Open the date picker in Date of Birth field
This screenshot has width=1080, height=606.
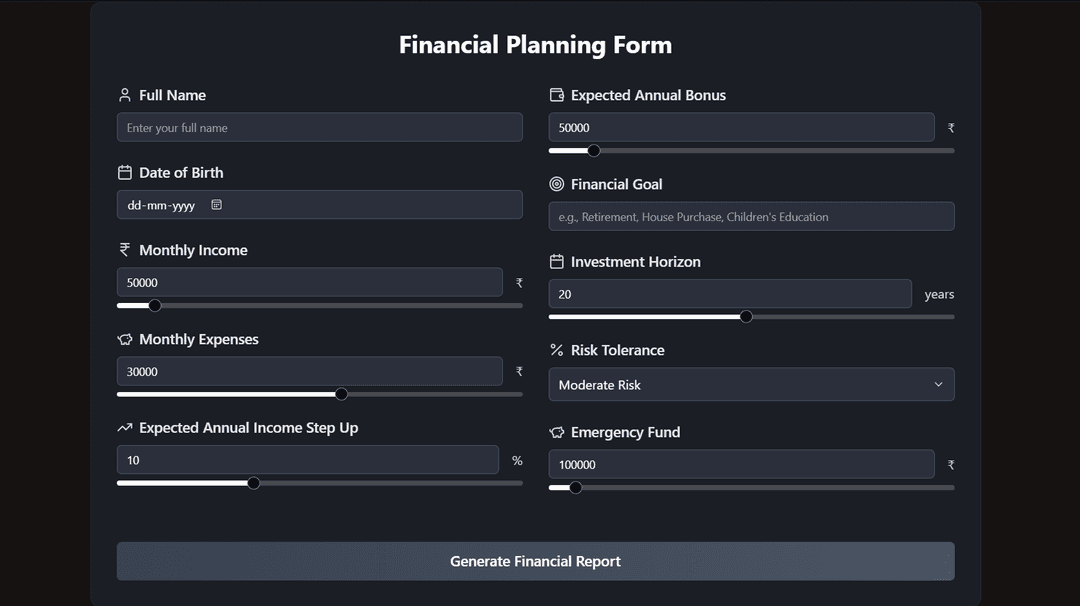pyautogui.click(x=216, y=205)
